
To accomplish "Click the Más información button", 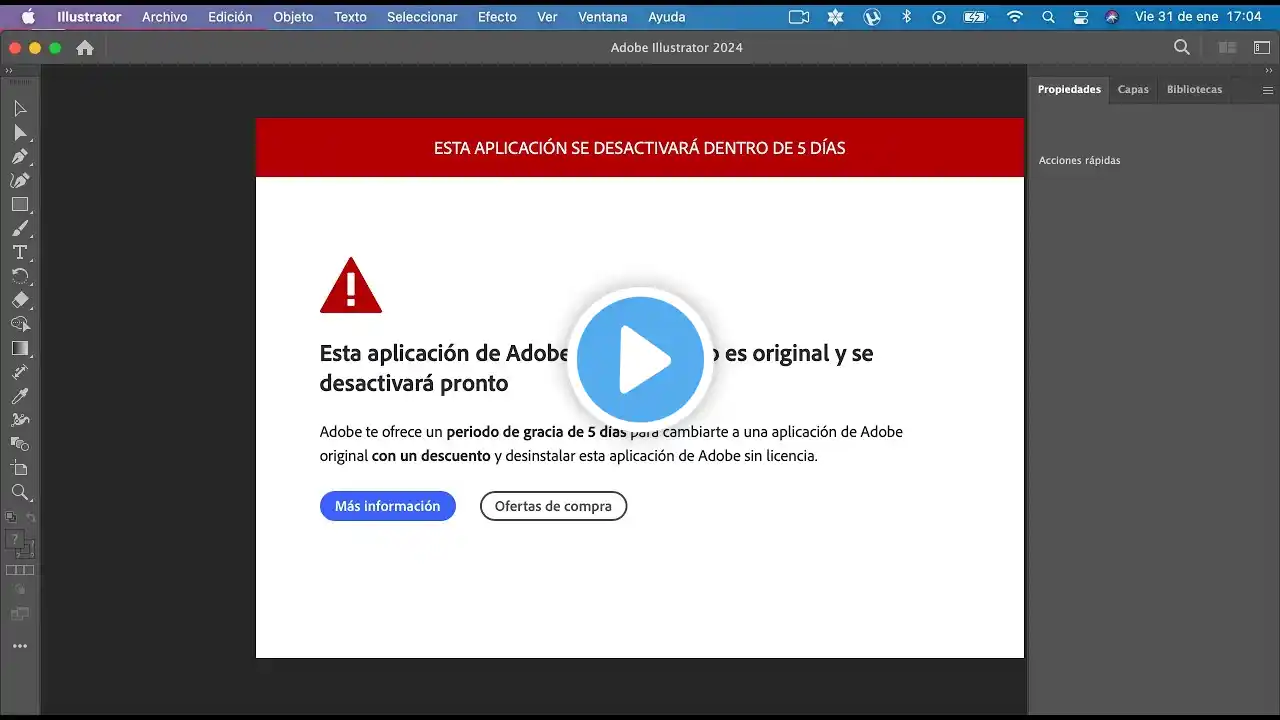I will 388,506.
